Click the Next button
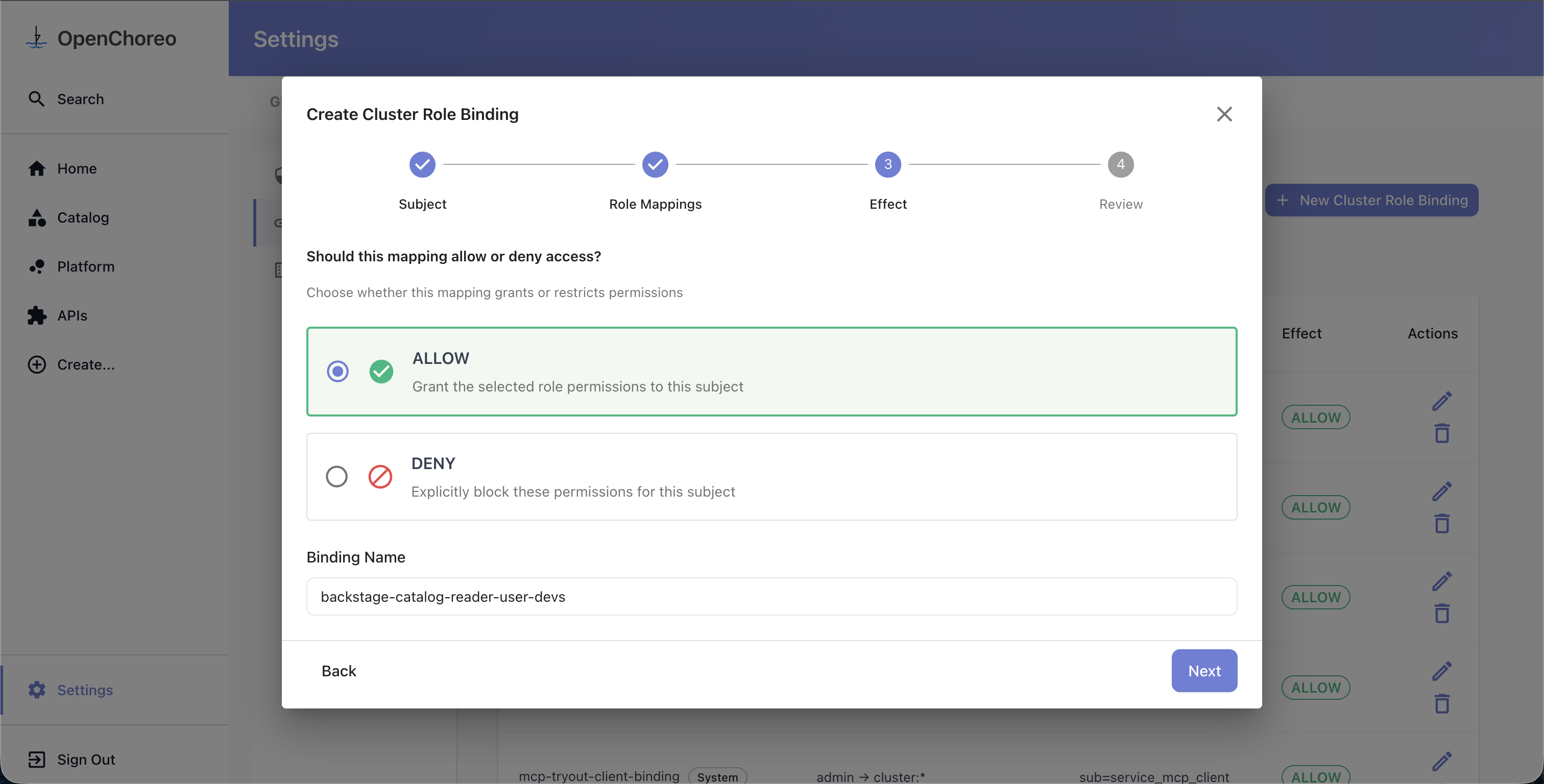The width and height of the screenshot is (1544, 784). click(x=1203, y=671)
